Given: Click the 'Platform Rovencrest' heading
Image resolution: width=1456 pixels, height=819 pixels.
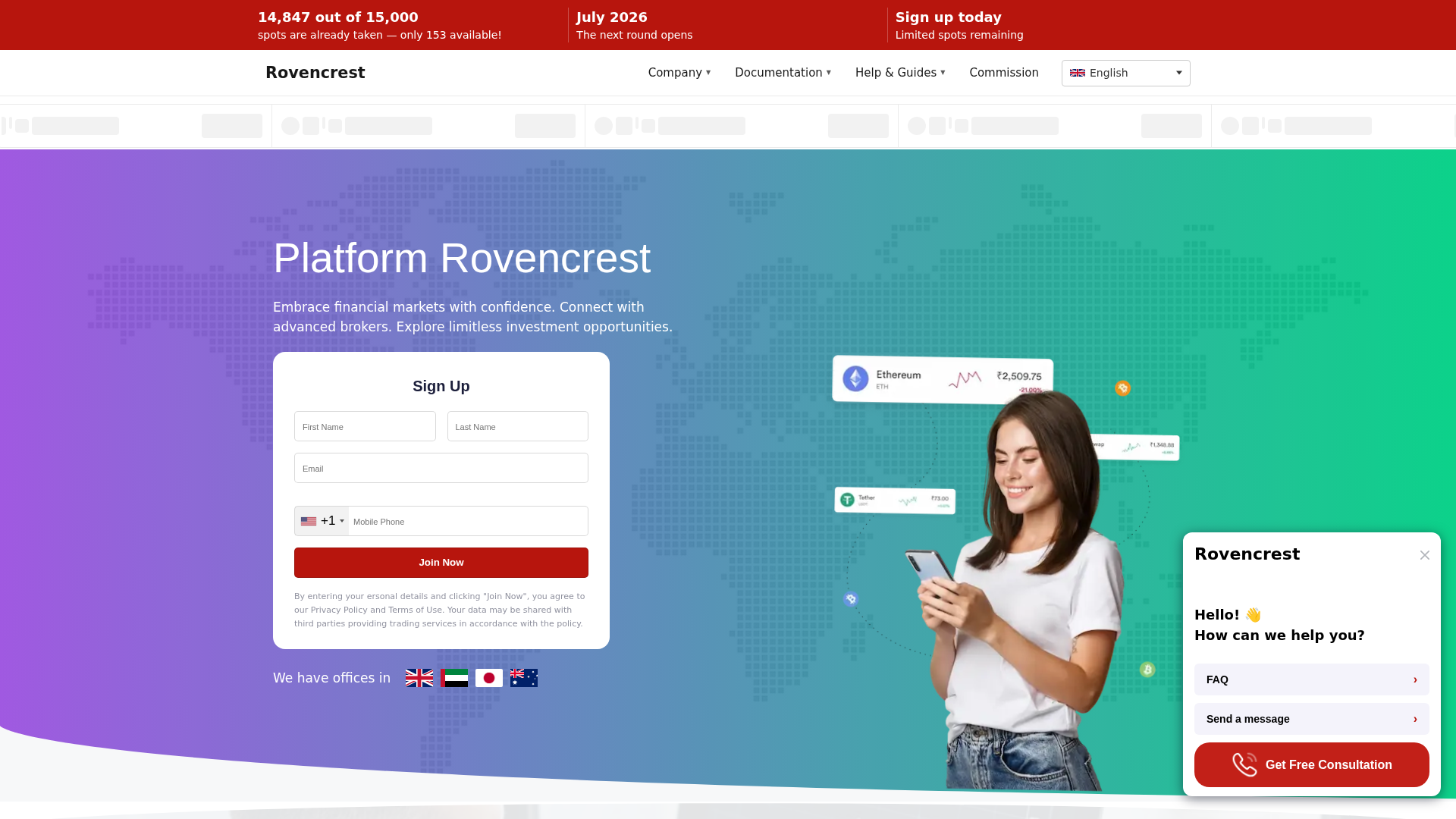Looking at the screenshot, I should coord(462,258).
